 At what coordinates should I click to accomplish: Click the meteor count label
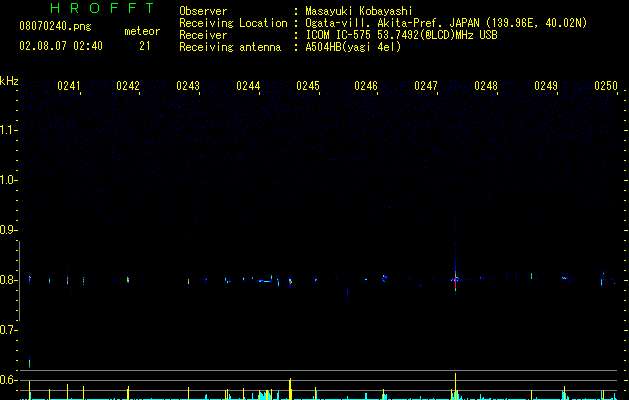pyautogui.click(x=142, y=31)
